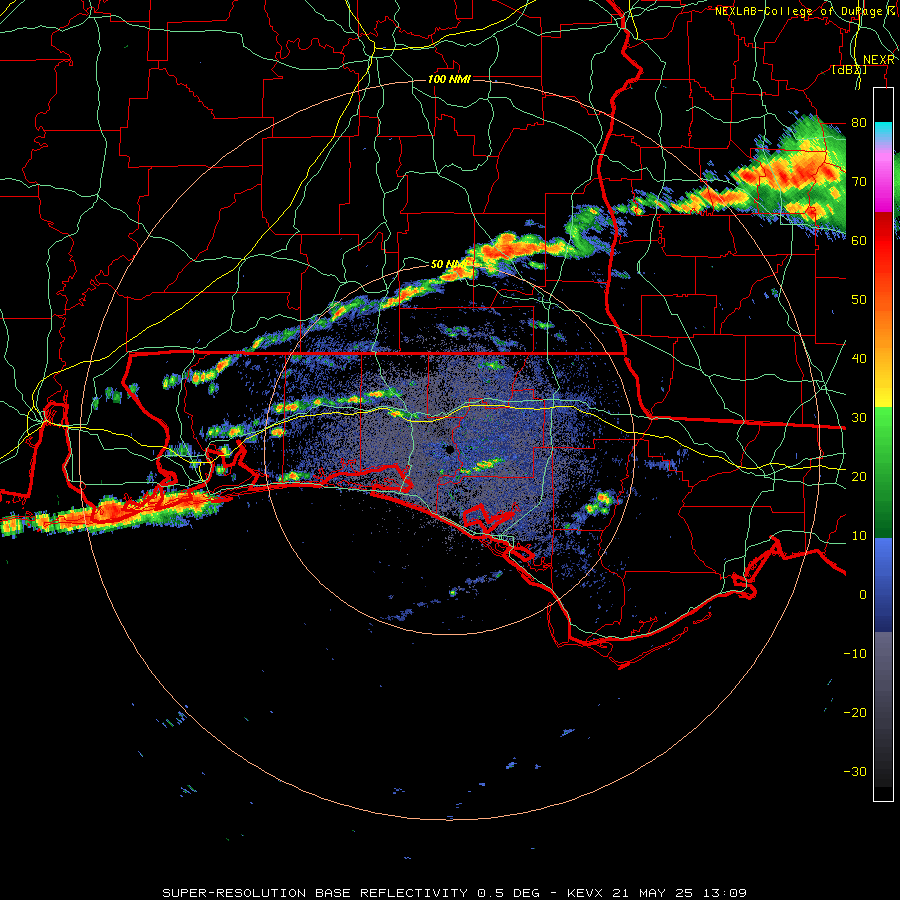The width and height of the screenshot is (900, 900).
Task: Click the 60 value on the dBZ scale
Action: [859, 240]
